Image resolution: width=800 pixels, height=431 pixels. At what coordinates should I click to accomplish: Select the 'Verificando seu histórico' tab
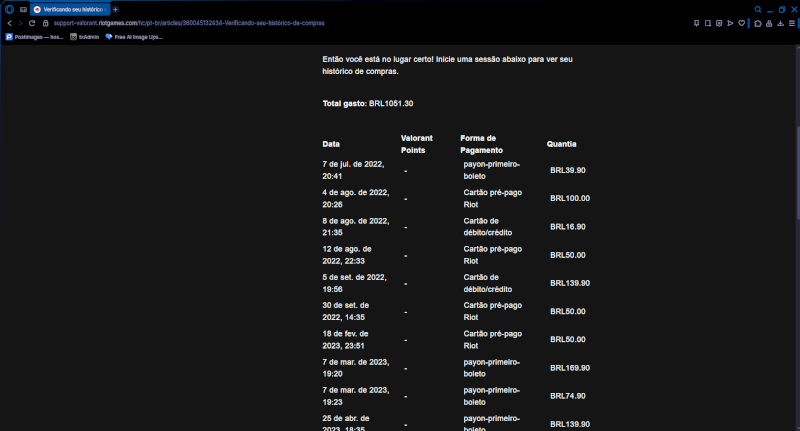coord(70,9)
